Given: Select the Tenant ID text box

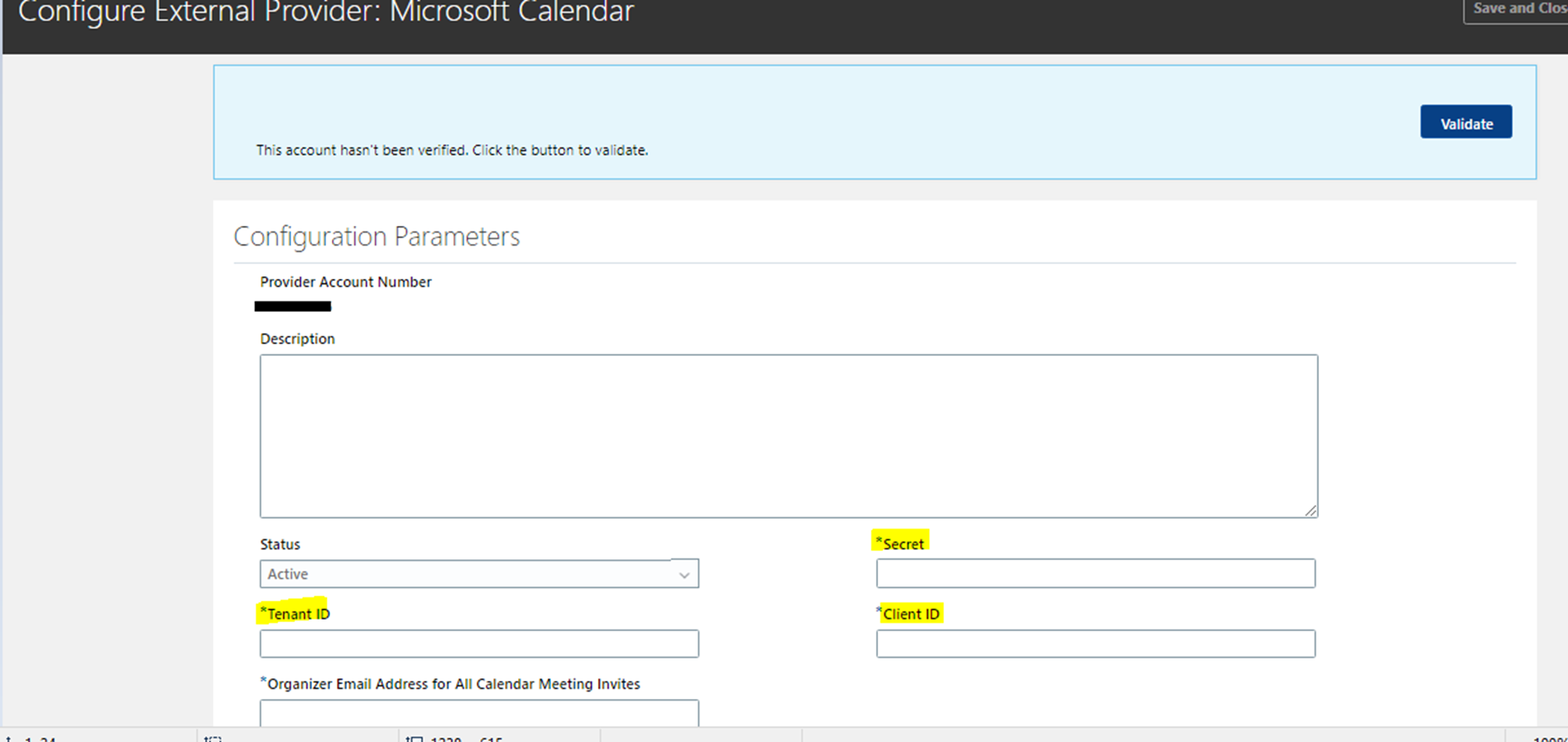Looking at the screenshot, I should click(478, 644).
